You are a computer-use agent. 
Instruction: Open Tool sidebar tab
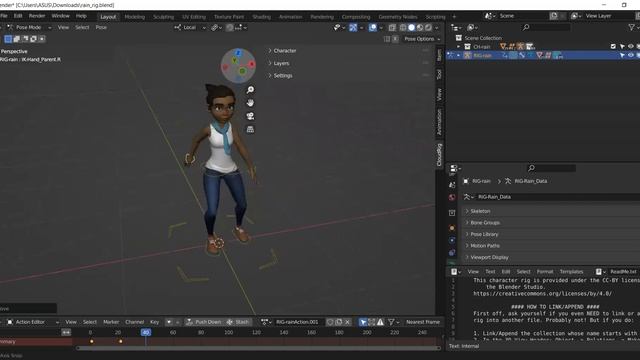[439, 74]
